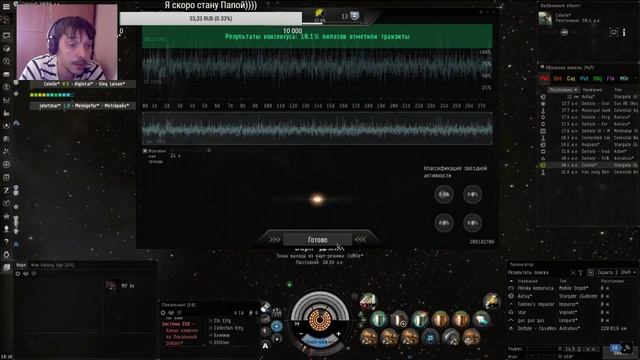Click the colored route waypoint squares
640x360 pixels.
click(x=51, y=95)
